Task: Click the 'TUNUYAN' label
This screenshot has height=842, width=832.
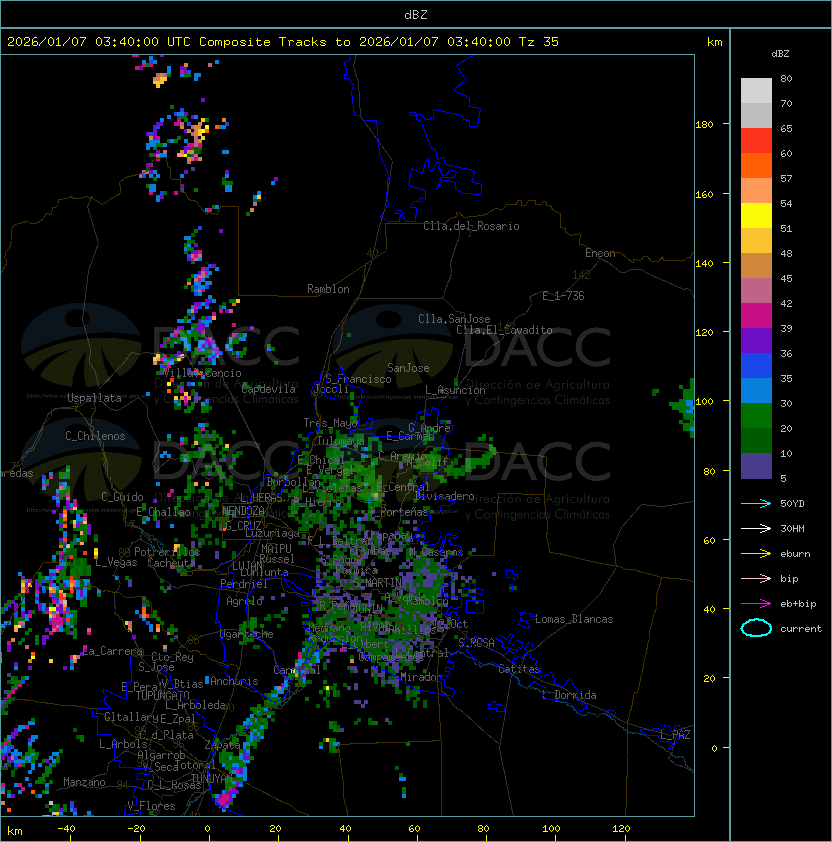Action: click(212, 779)
